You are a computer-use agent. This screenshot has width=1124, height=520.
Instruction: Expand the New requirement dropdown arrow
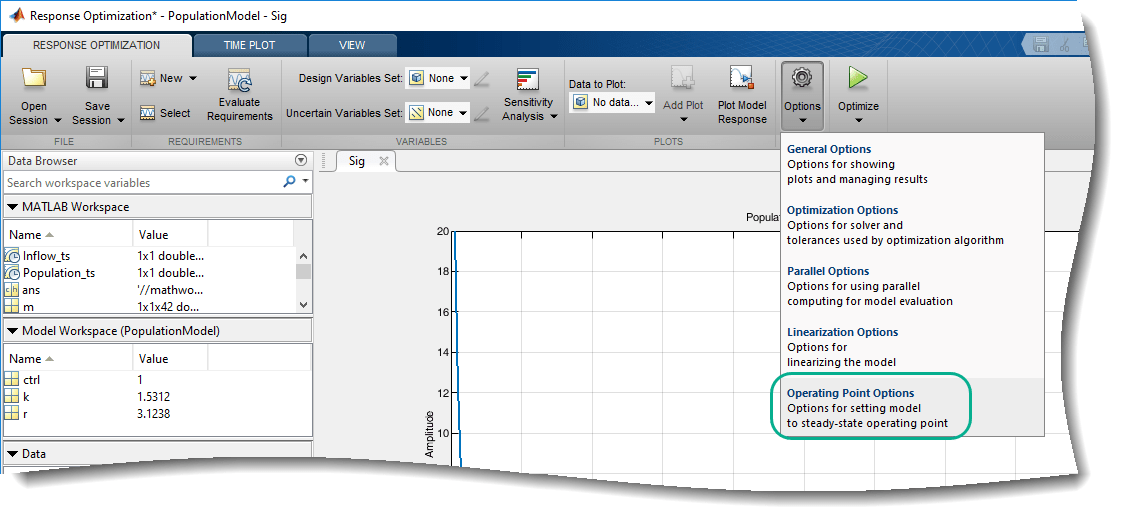[192, 78]
